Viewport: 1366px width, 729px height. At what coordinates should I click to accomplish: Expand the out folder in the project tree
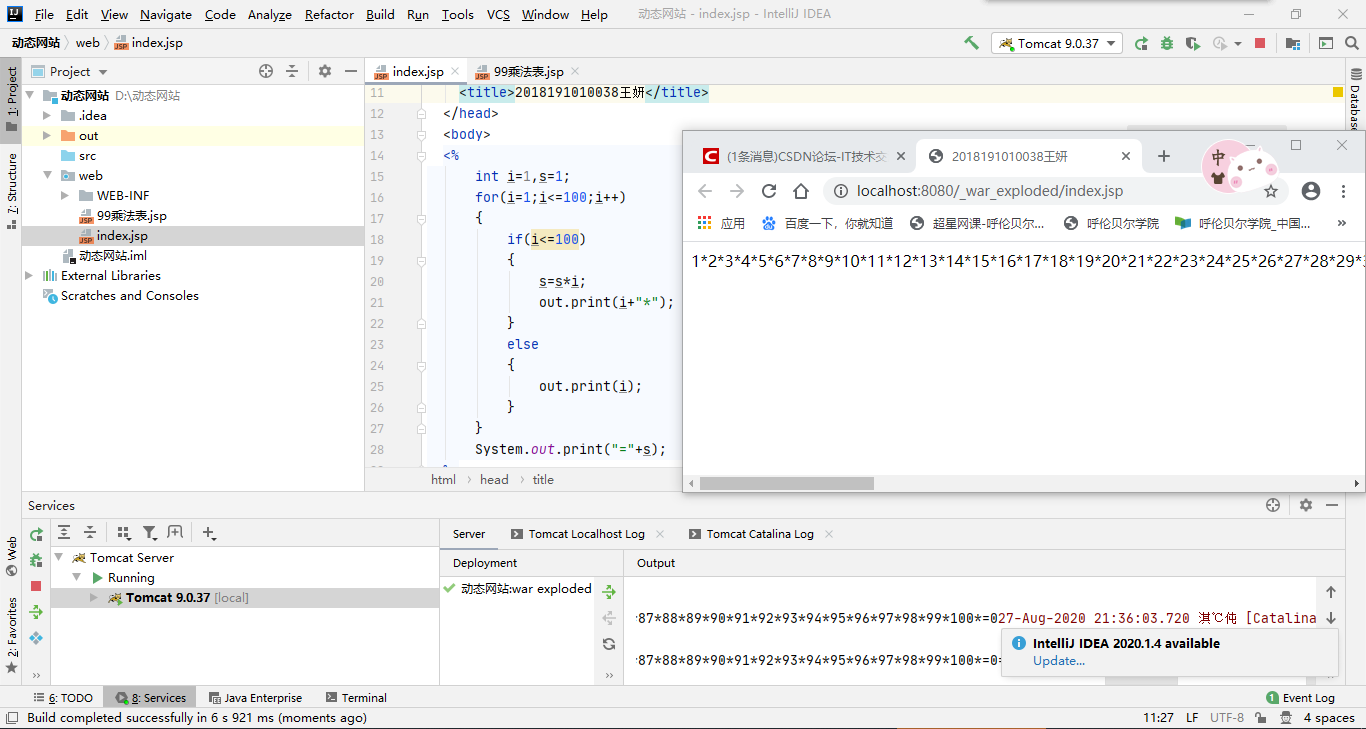(46, 135)
